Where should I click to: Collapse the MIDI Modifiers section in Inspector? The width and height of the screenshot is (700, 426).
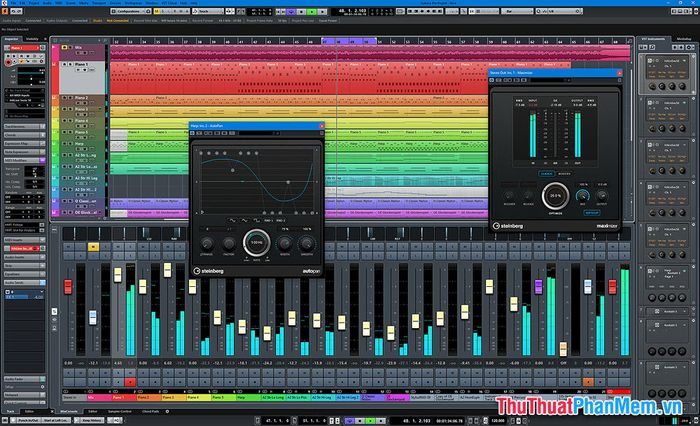pyautogui.click(x=25, y=160)
